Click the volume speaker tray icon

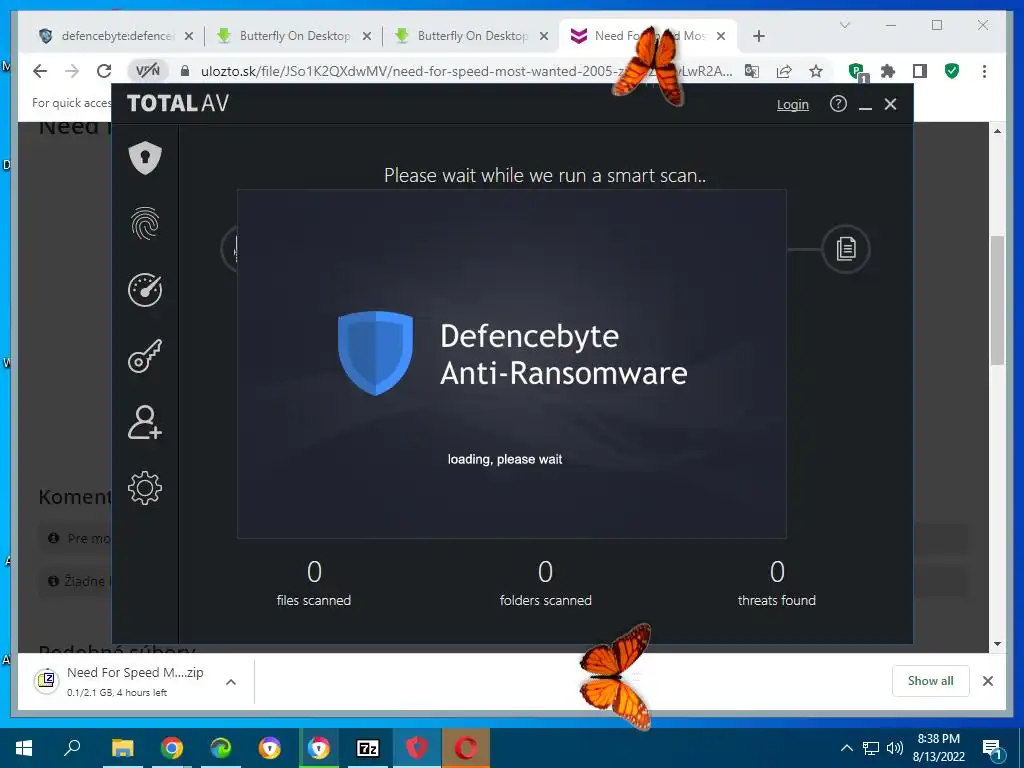click(895, 748)
